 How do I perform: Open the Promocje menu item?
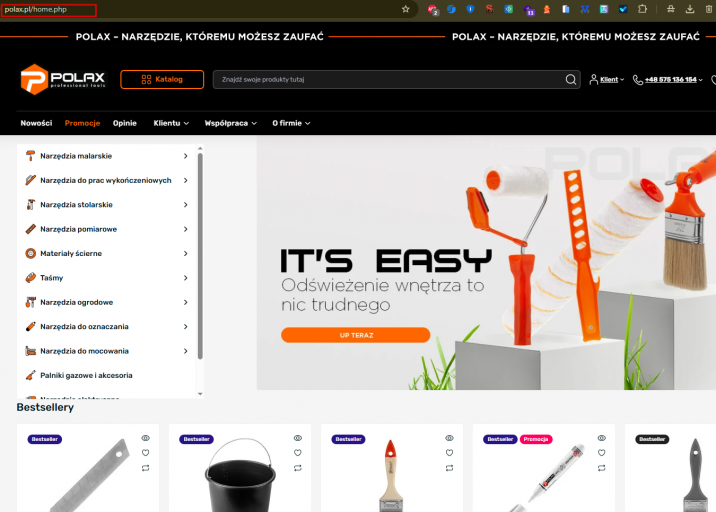pos(82,123)
